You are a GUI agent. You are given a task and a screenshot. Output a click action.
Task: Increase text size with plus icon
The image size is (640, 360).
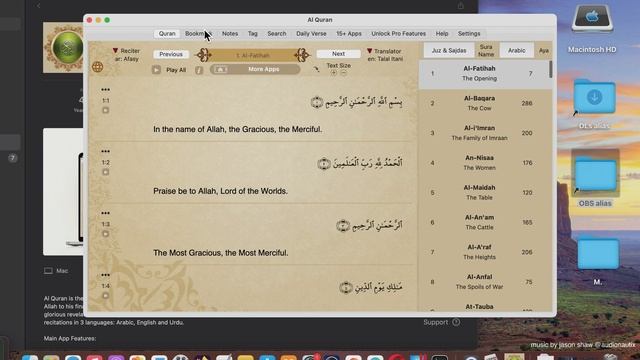333,73
